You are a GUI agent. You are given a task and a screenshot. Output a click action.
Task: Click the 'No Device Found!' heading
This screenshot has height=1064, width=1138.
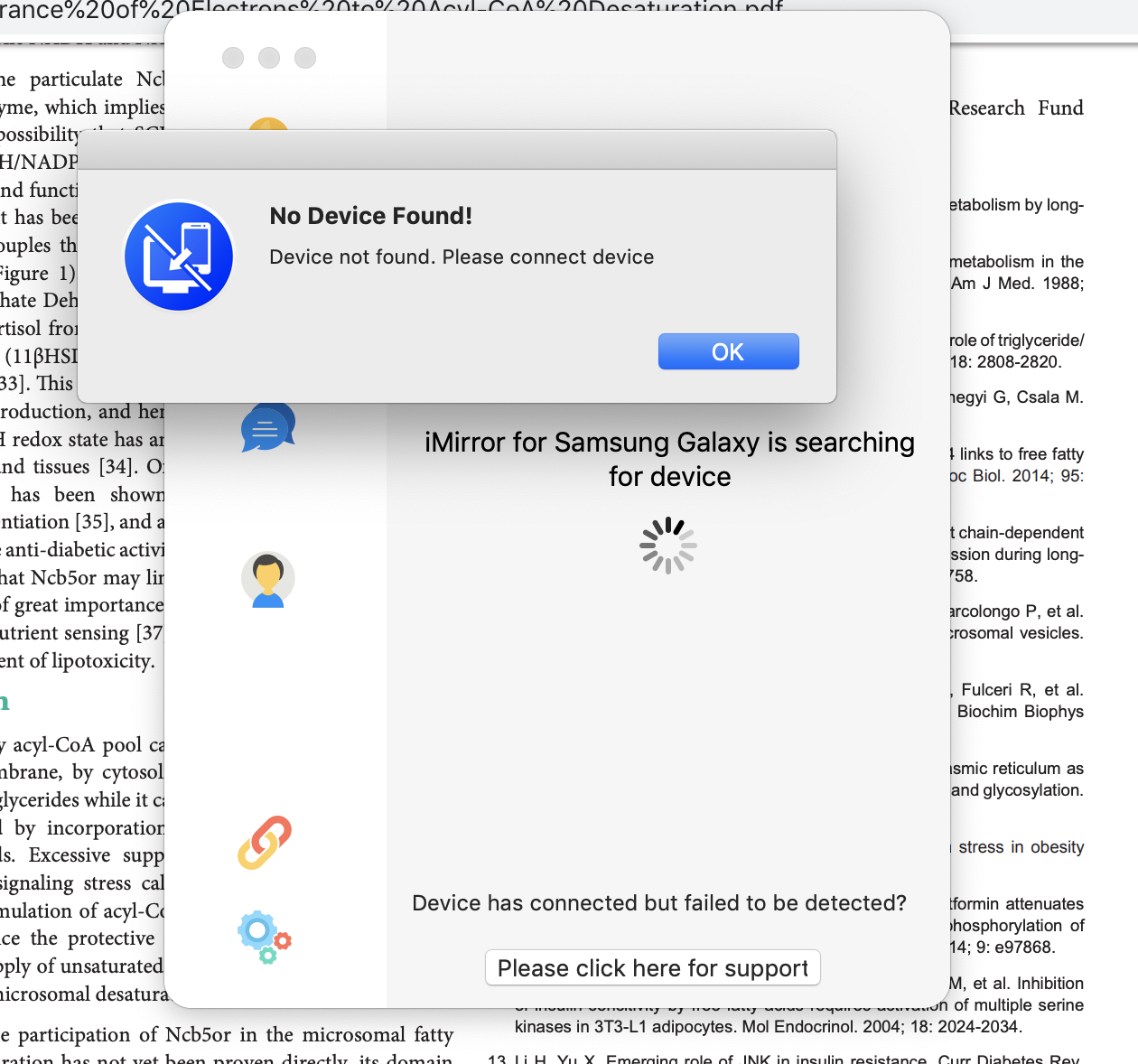[x=371, y=216]
